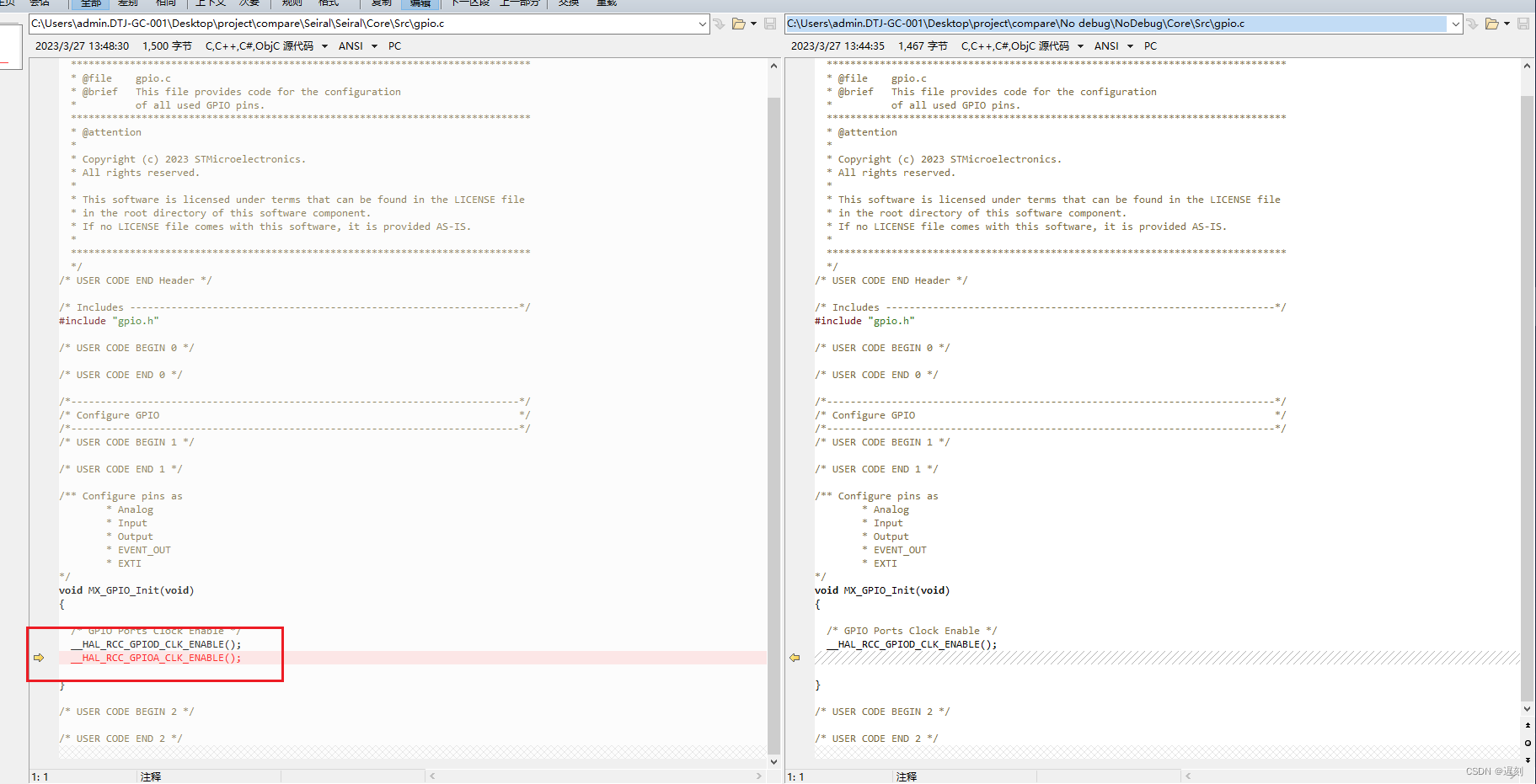Click 'void MX_GPIO_Init(void)' in left pane
Screen dimensions: 1536x784
click(x=126, y=590)
